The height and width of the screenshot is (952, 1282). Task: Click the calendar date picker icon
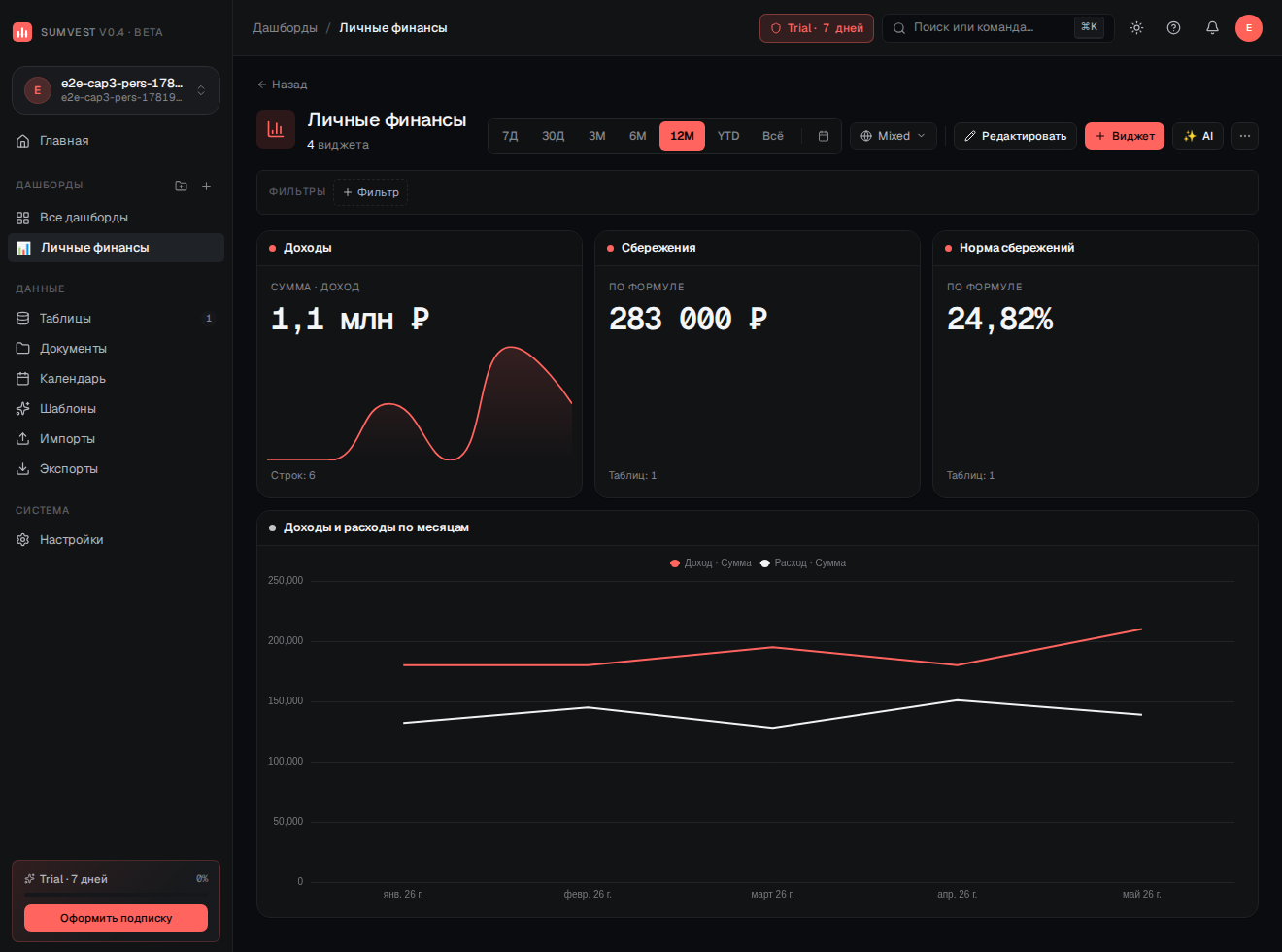click(824, 136)
